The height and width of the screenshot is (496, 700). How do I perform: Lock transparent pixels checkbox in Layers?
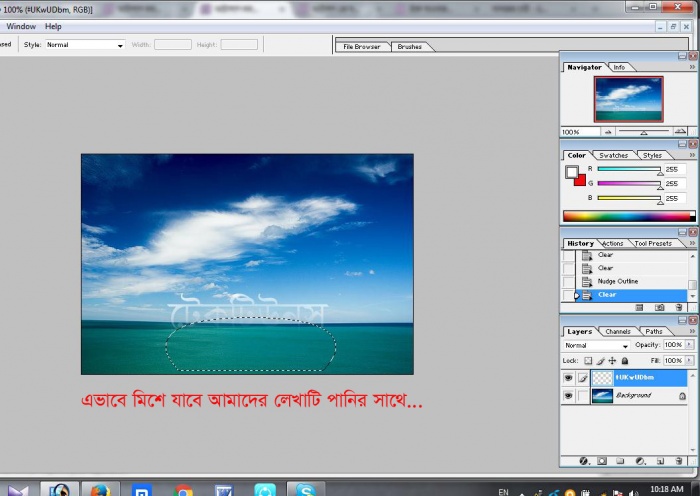point(589,360)
